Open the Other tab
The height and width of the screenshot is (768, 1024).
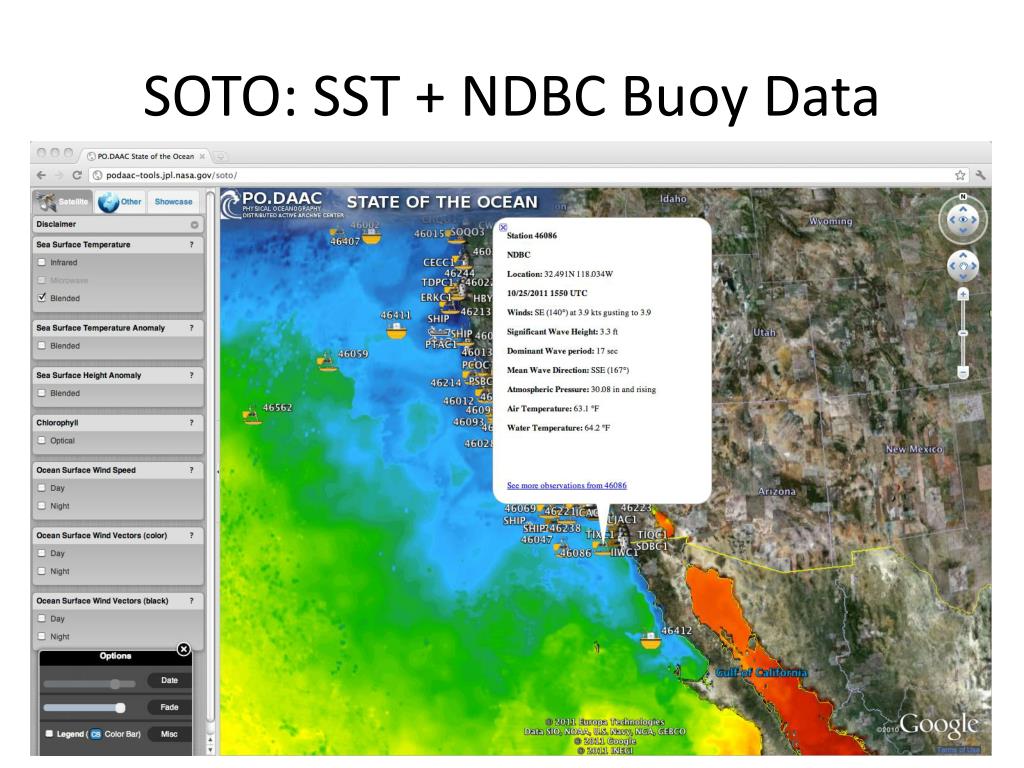point(120,202)
